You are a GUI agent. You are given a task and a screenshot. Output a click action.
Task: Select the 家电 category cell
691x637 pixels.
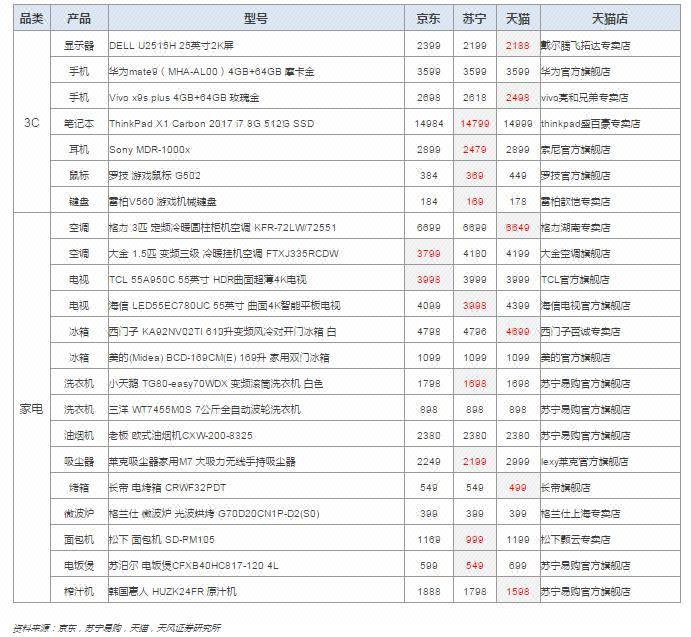click(x=32, y=408)
